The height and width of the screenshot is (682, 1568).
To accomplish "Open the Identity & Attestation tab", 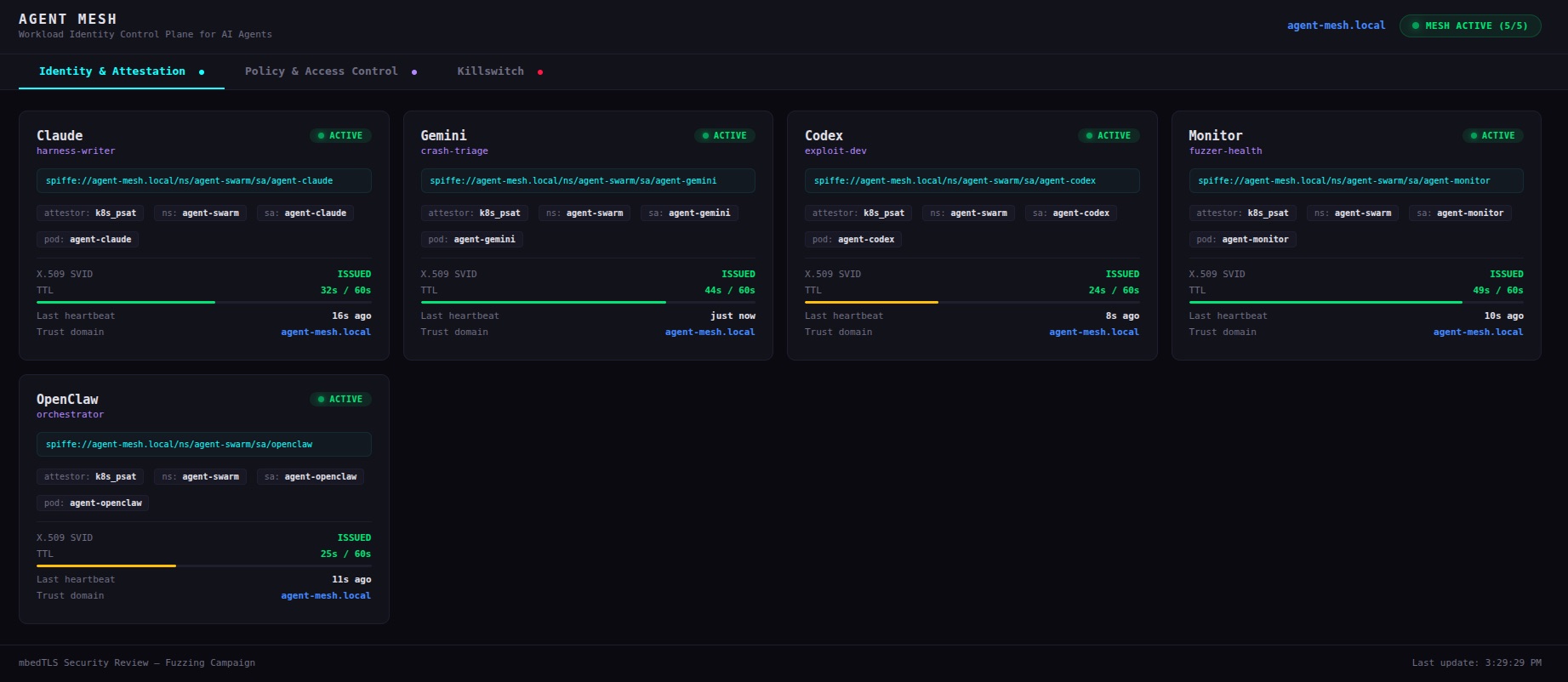I will tap(122, 71).
